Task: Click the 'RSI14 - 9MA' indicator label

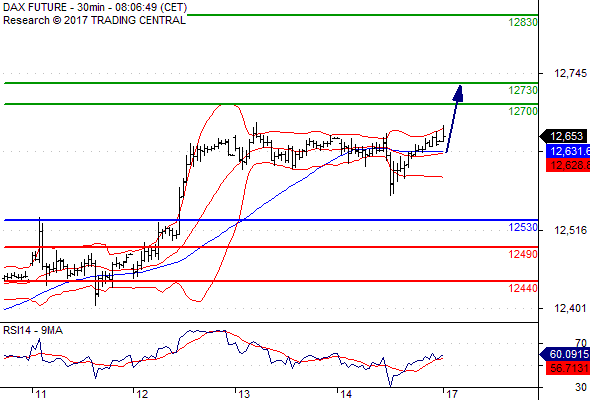Action: click(x=33, y=330)
